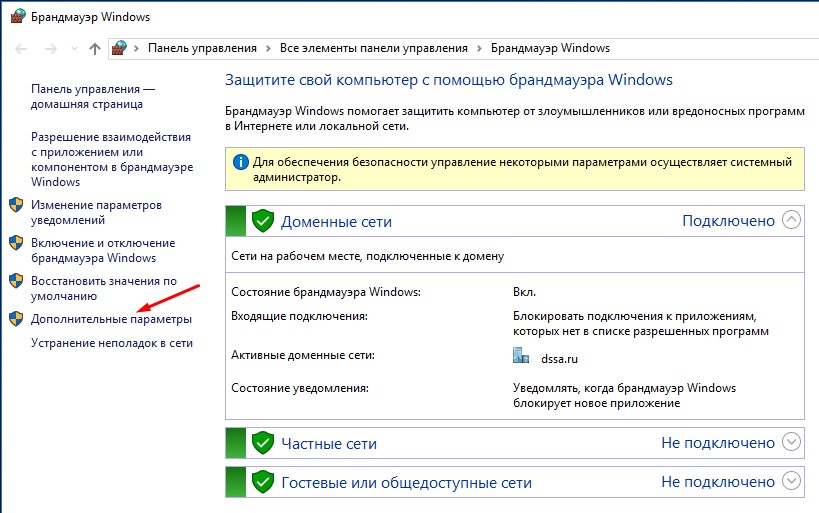The image size is (819, 513).
Task: Click green shield icon for Частные сети
Action: [x=262, y=442]
